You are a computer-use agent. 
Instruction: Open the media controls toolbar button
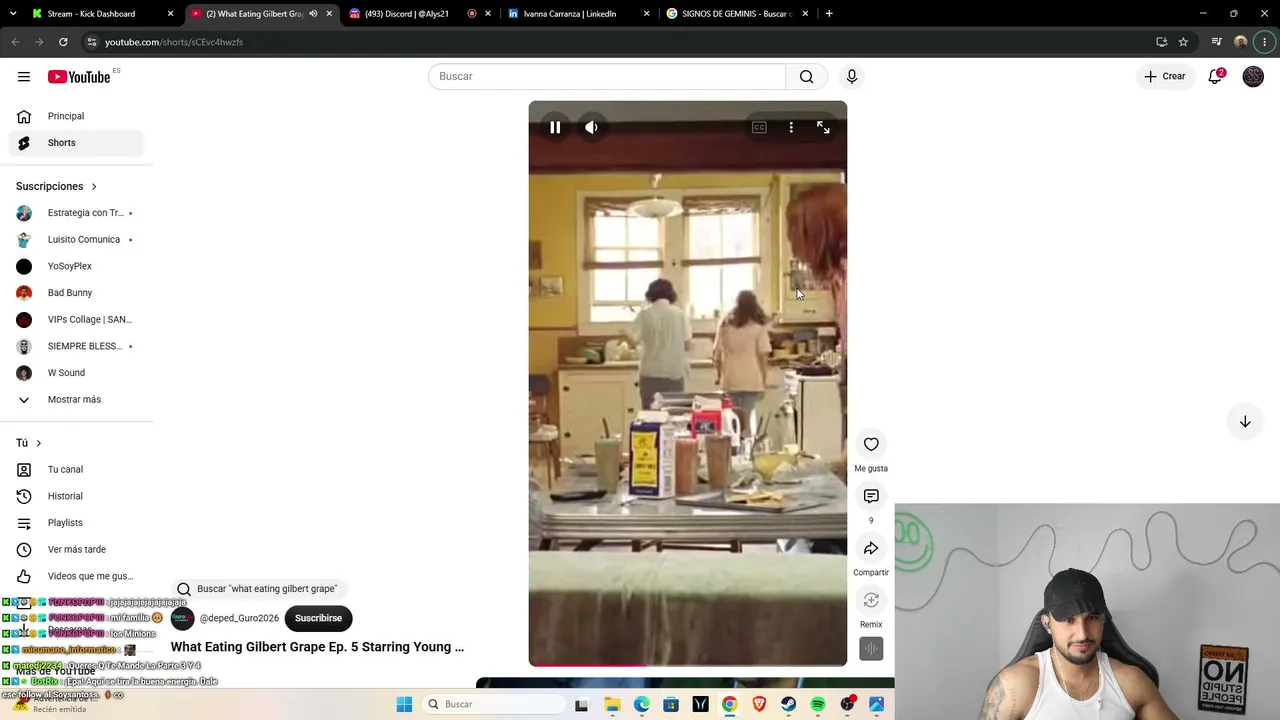(1216, 42)
